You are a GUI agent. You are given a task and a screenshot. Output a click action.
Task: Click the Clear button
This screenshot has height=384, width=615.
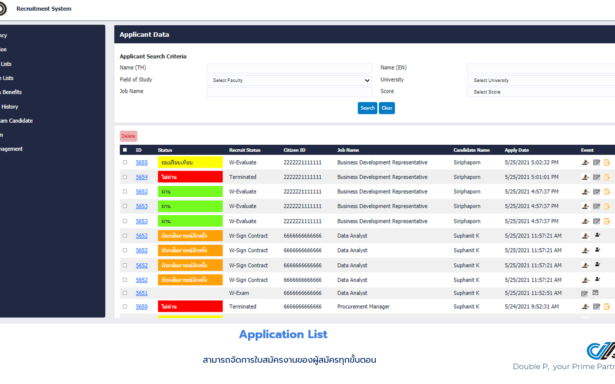(x=387, y=108)
